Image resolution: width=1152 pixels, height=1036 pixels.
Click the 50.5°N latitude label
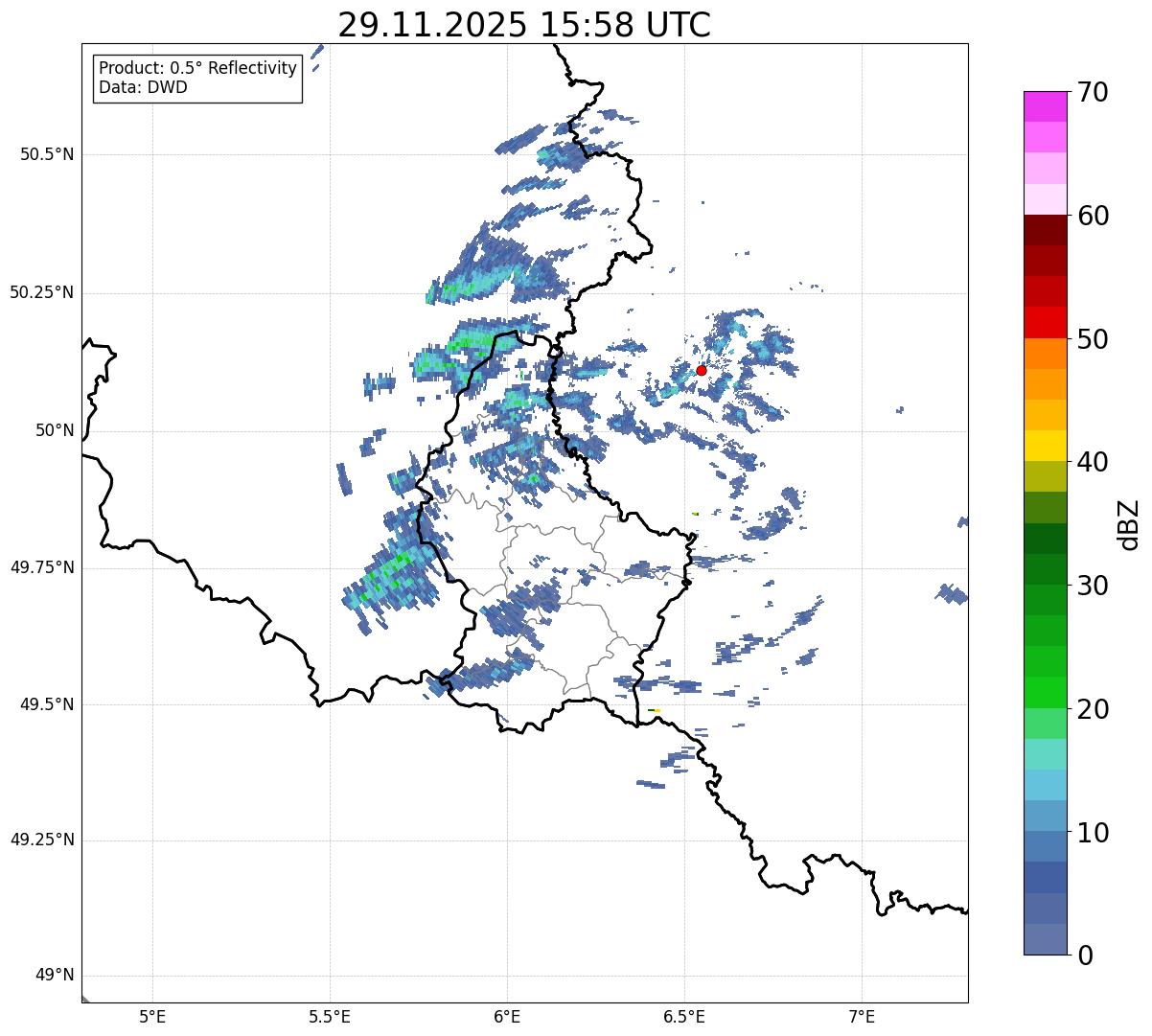pyautogui.click(x=47, y=154)
